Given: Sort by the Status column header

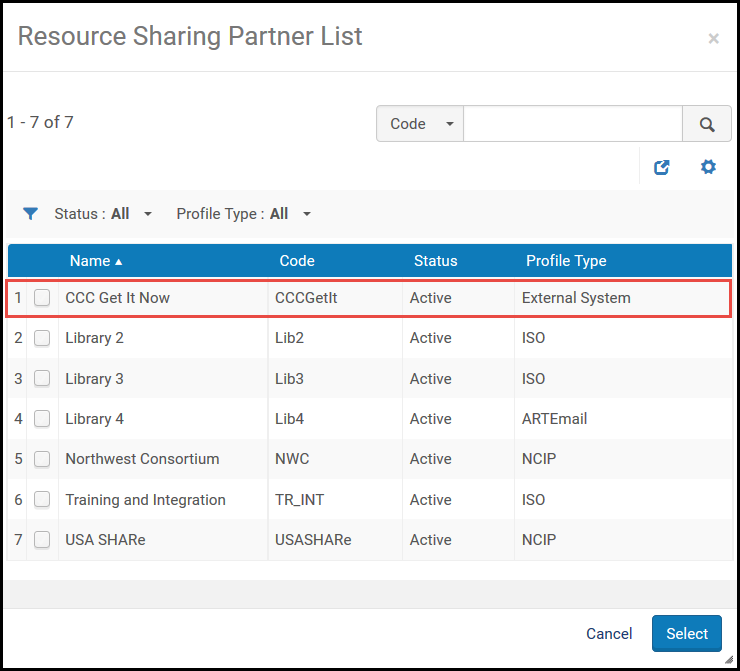Looking at the screenshot, I should tap(435, 260).
